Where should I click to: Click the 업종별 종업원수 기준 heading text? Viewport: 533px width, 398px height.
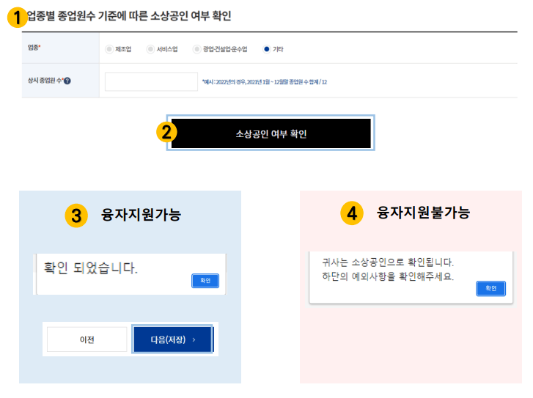coord(129,16)
